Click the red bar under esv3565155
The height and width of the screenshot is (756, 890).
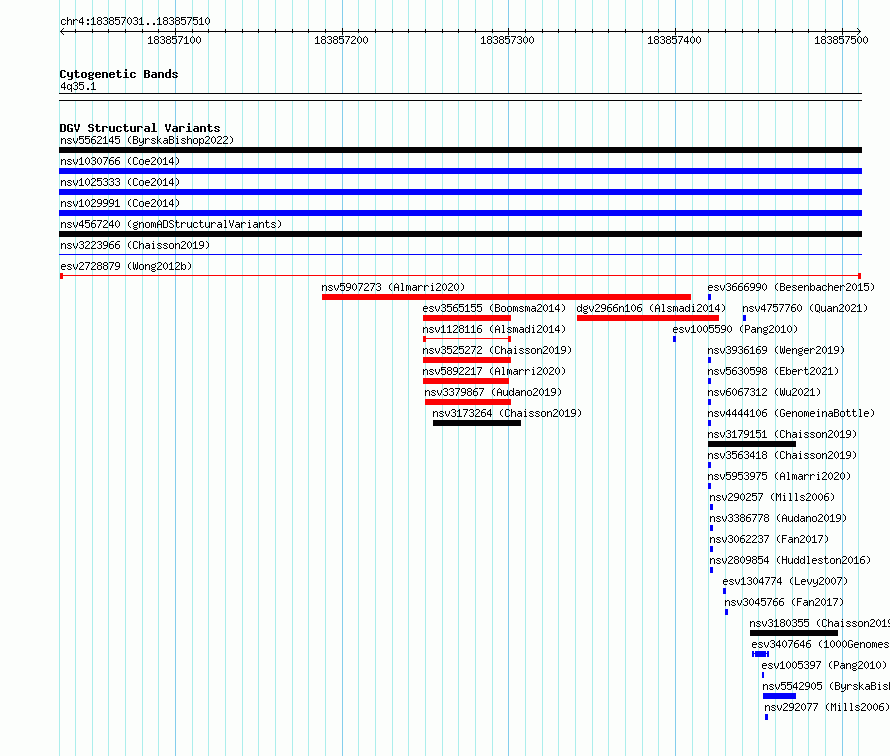coord(467,318)
